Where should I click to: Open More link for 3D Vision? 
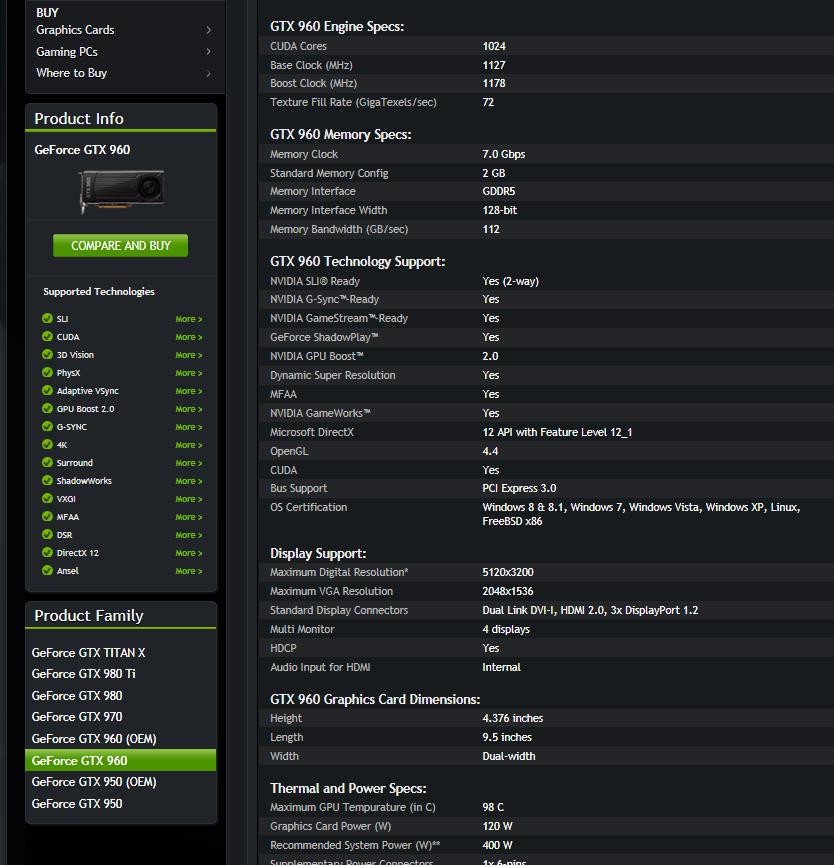click(x=188, y=355)
